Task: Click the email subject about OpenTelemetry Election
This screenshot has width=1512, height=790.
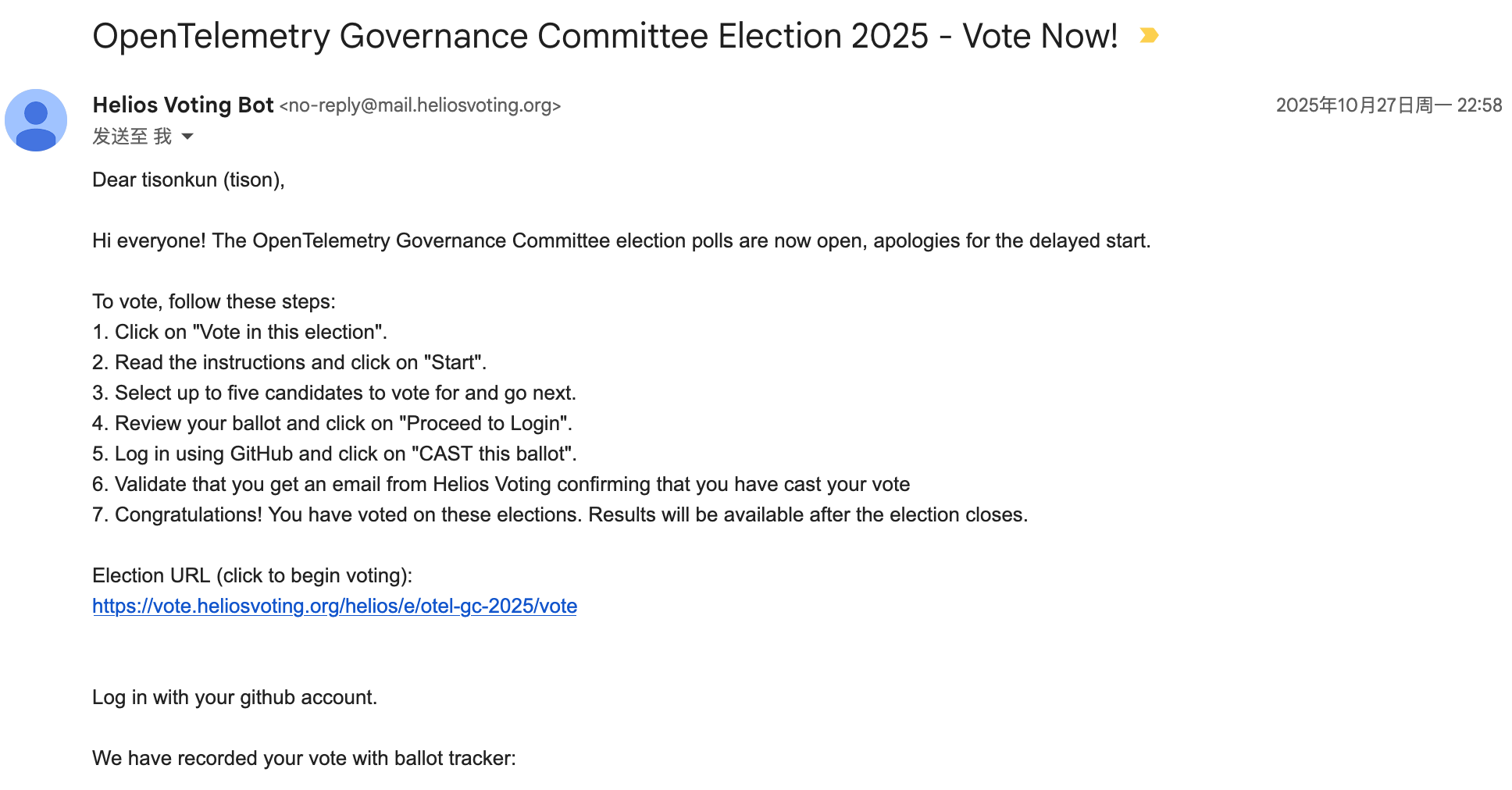Action: (605, 36)
